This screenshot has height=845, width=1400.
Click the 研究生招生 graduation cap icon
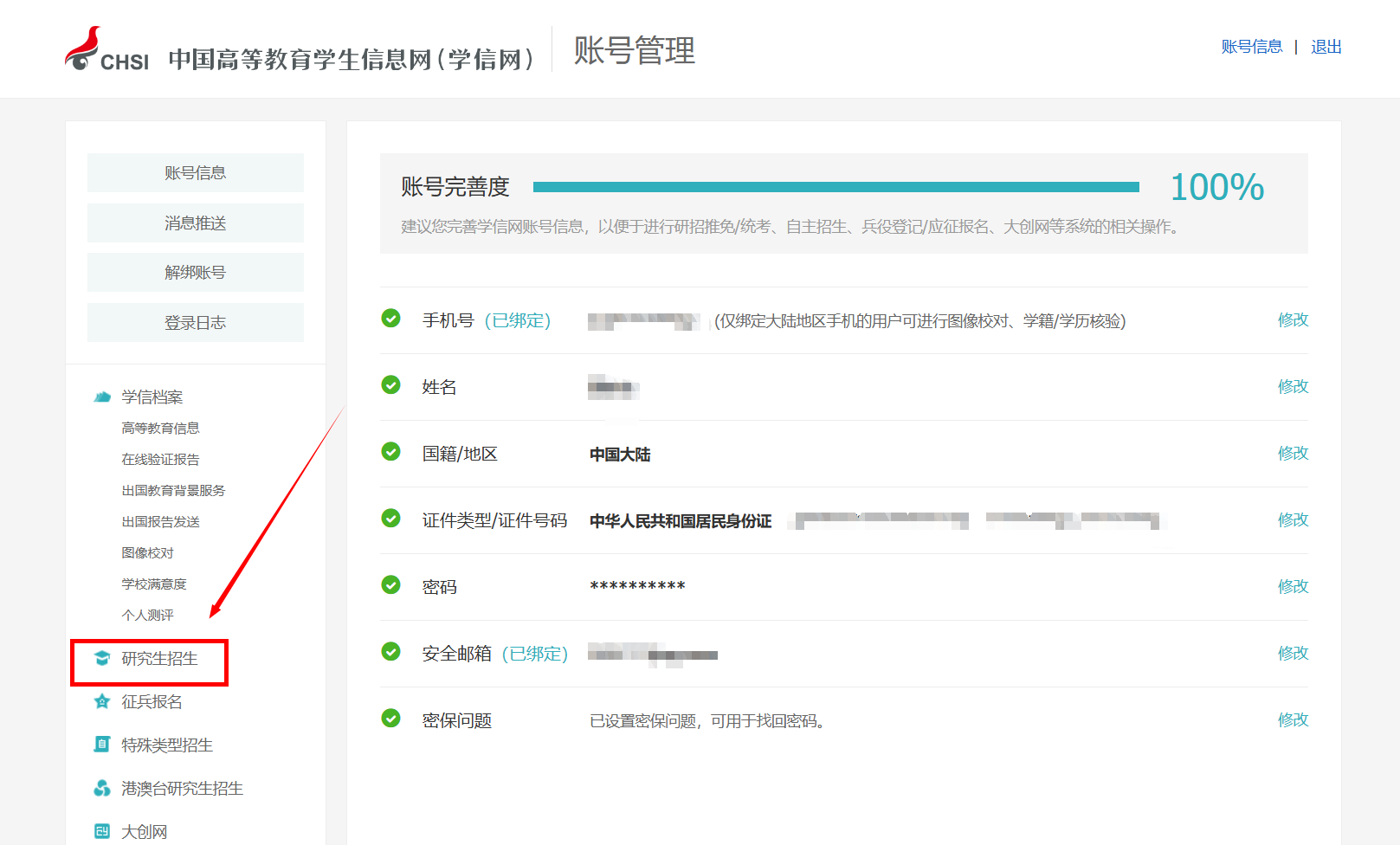(x=102, y=658)
